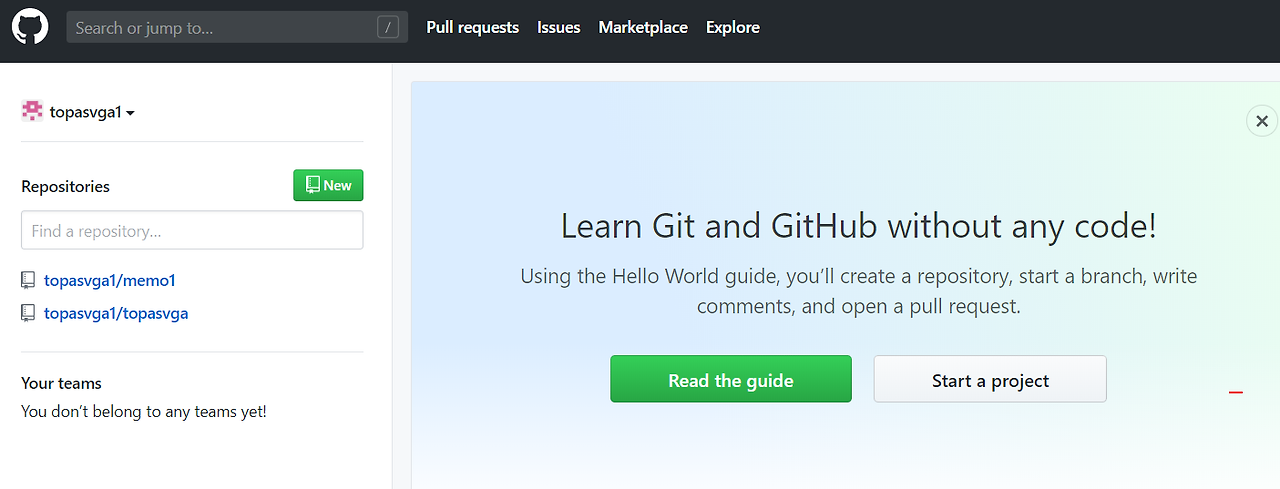Viewport: 1280px width, 489px height.
Task: Create a repository with the New button
Action: pyautogui.click(x=328, y=185)
